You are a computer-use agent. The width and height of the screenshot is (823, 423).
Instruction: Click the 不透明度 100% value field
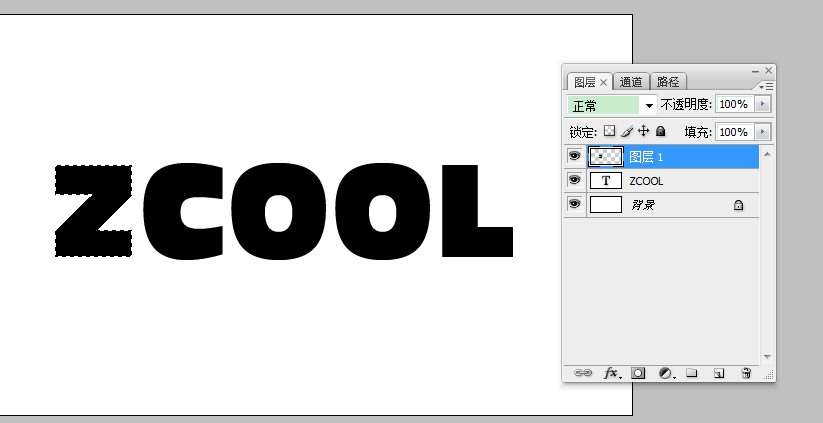735,104
